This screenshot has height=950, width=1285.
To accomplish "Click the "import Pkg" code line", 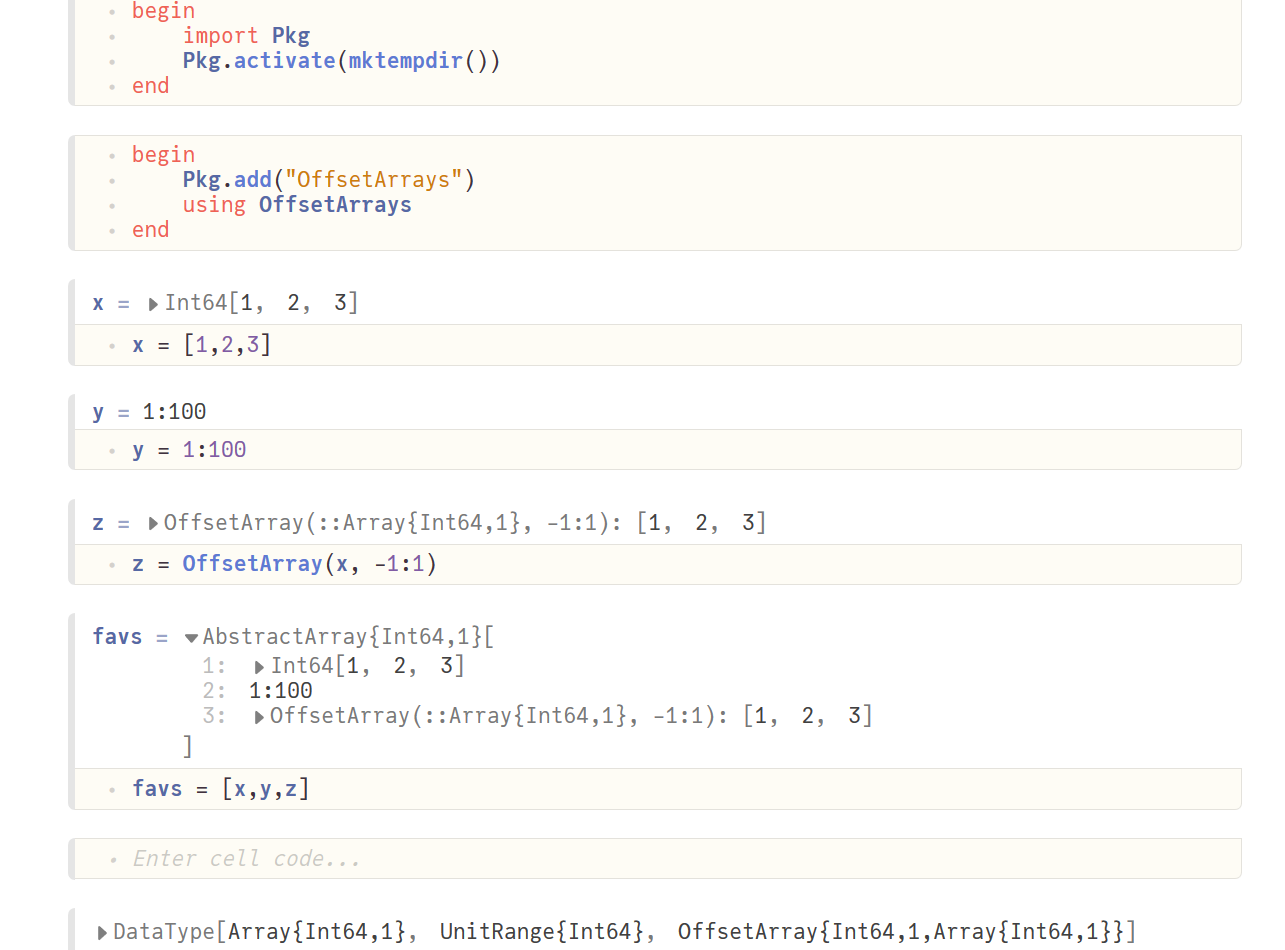I will pyautogui.click(x=246, y=36).
